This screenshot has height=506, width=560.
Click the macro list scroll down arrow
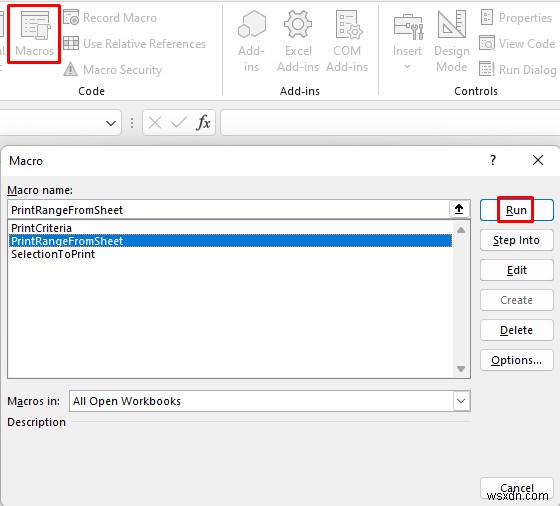[x=461, y=369]
